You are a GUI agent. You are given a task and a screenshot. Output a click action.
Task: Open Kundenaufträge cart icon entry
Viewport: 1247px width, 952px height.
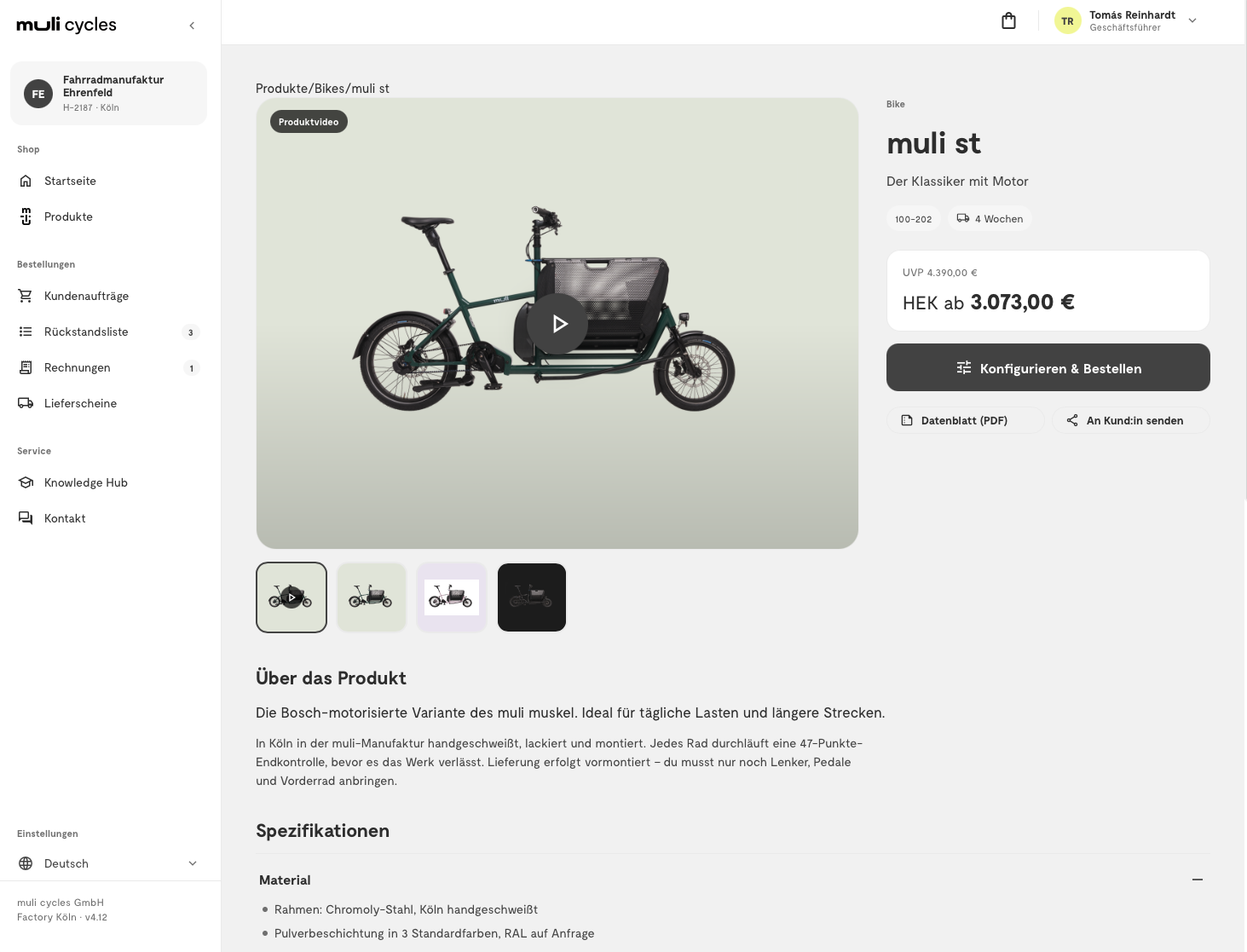point(108,296)
